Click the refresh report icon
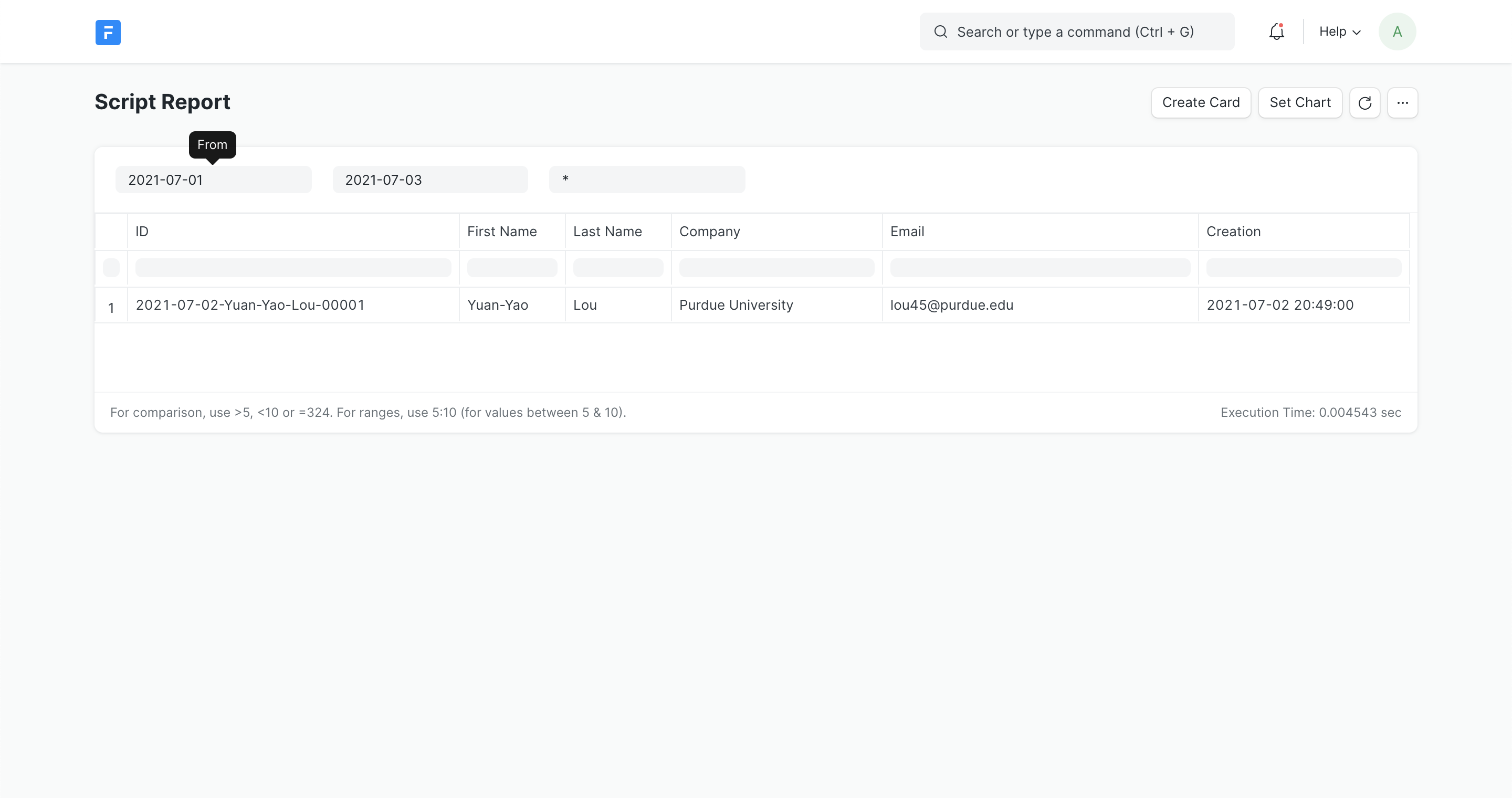Screen dimensions: 1512x798 tap(1364, 103)
